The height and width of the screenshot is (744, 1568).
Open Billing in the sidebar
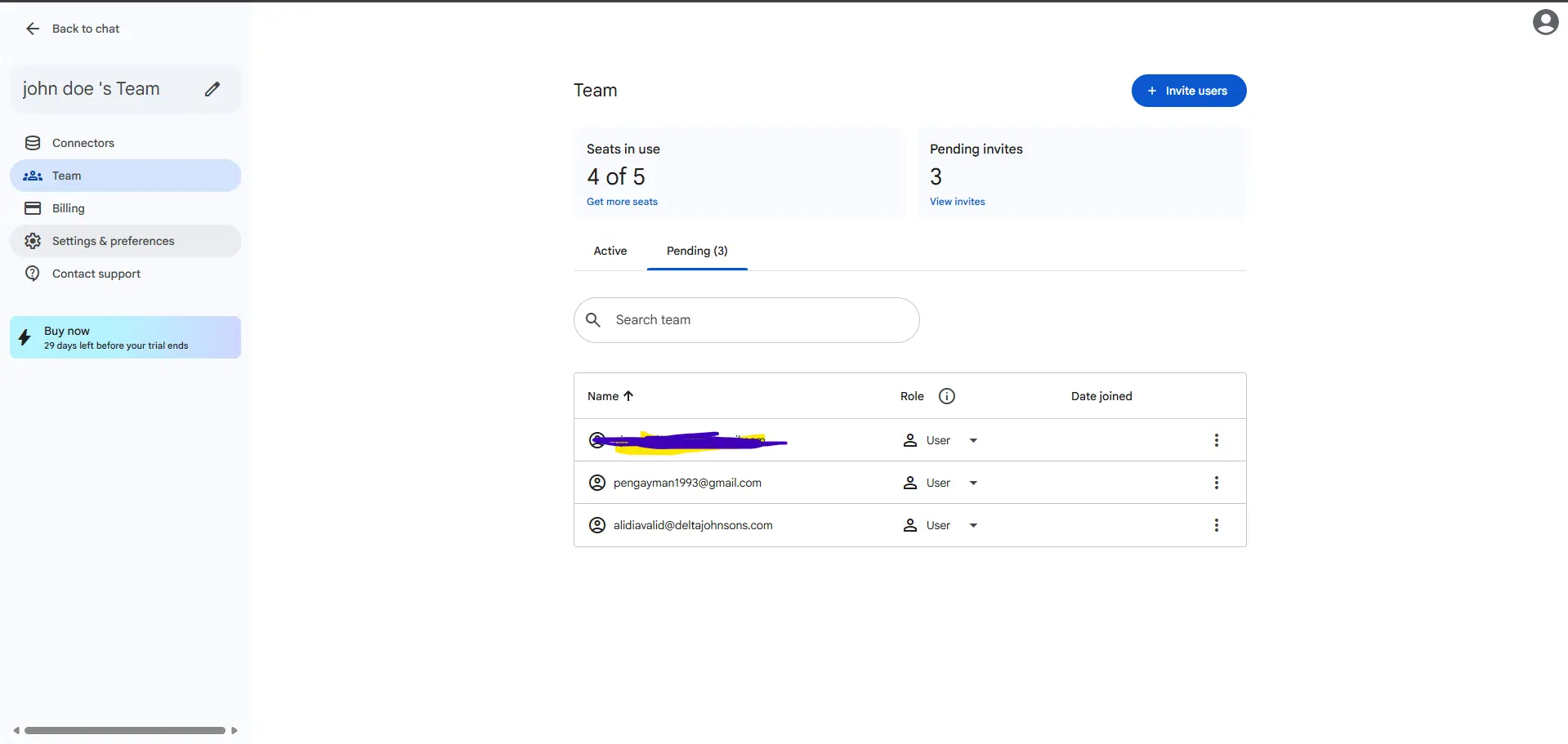click(125, 208)
